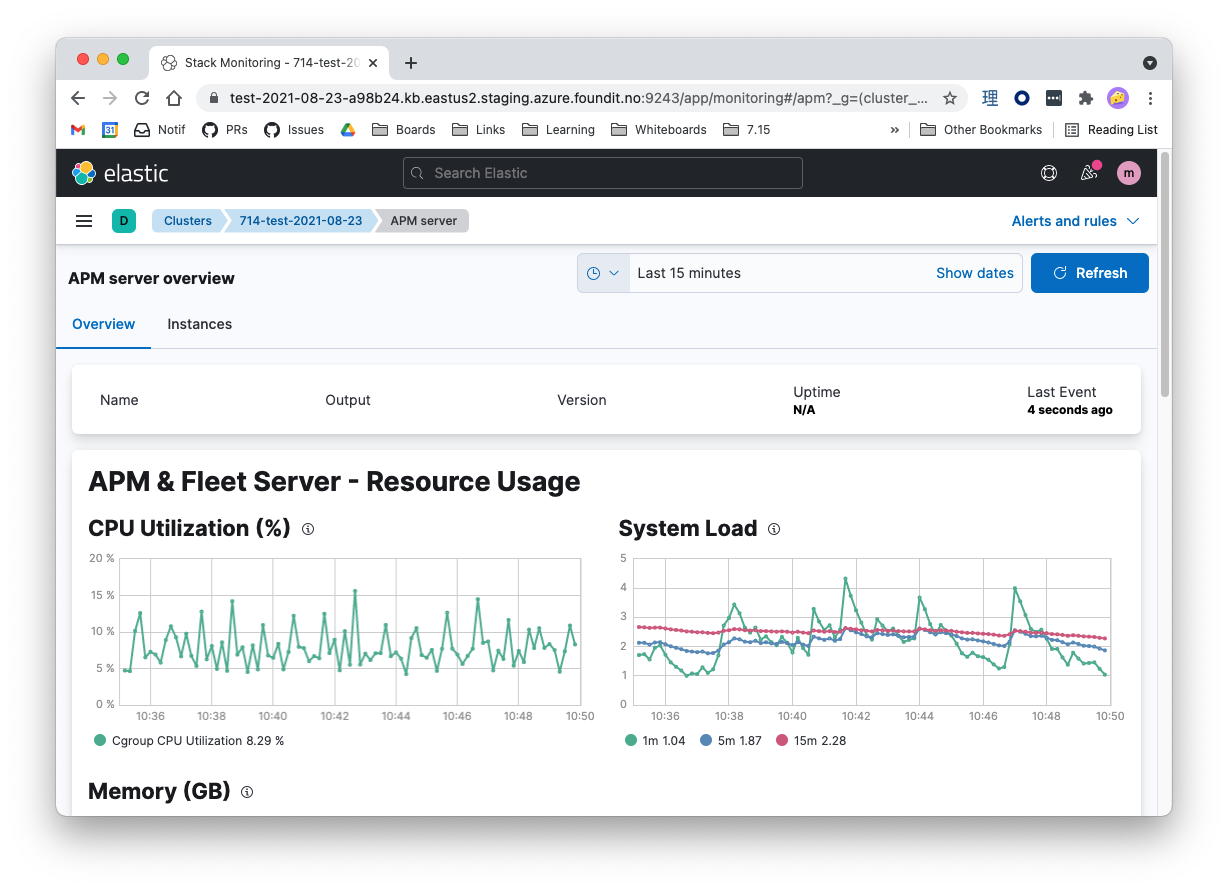Click the Elastic logo
This screenshot has width=1228, height=890.
(x=120, y=173)
